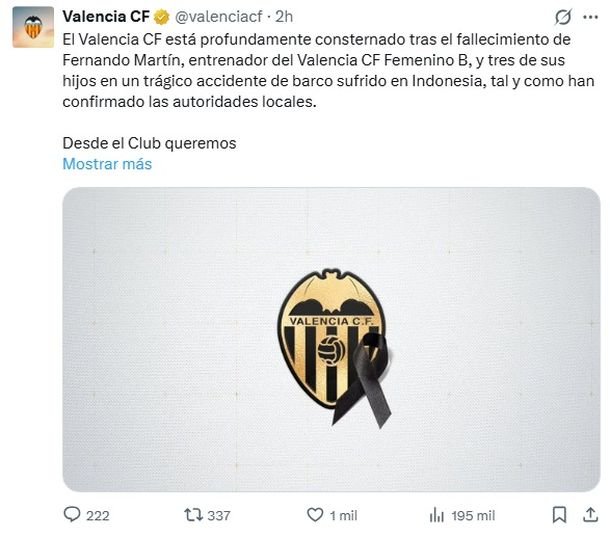
Task: Click the Grok icon beside the more options dots
Action: 562,17
